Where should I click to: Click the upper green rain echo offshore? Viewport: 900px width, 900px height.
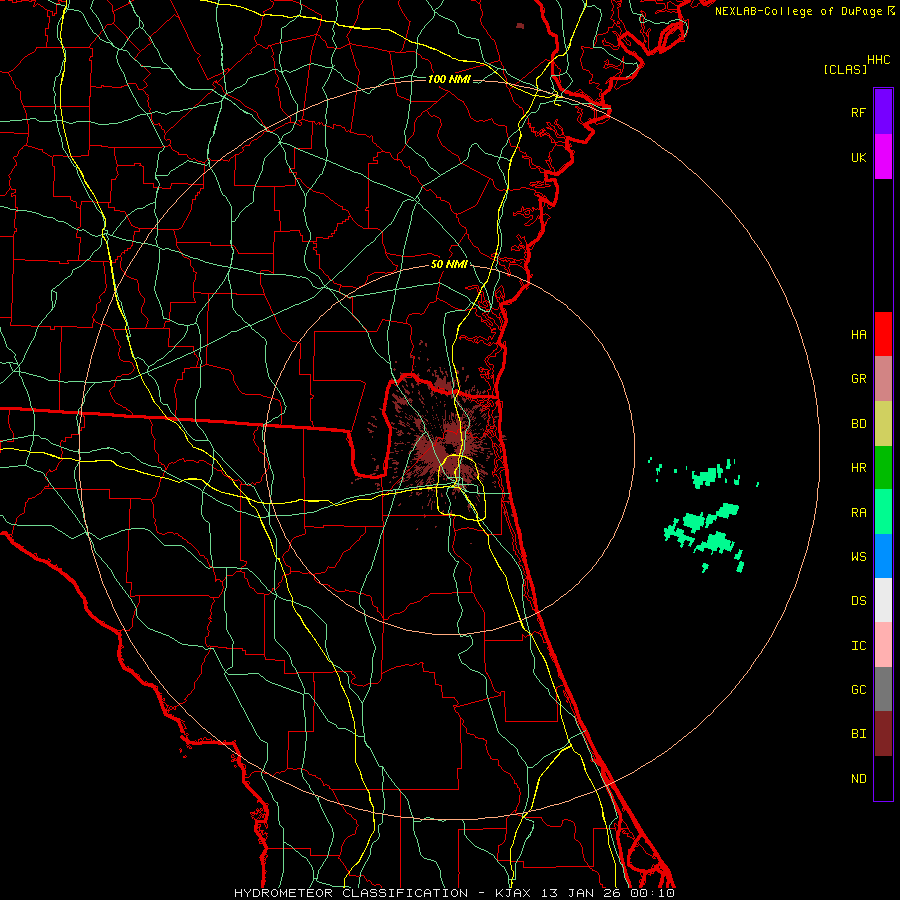coord(707,475)
